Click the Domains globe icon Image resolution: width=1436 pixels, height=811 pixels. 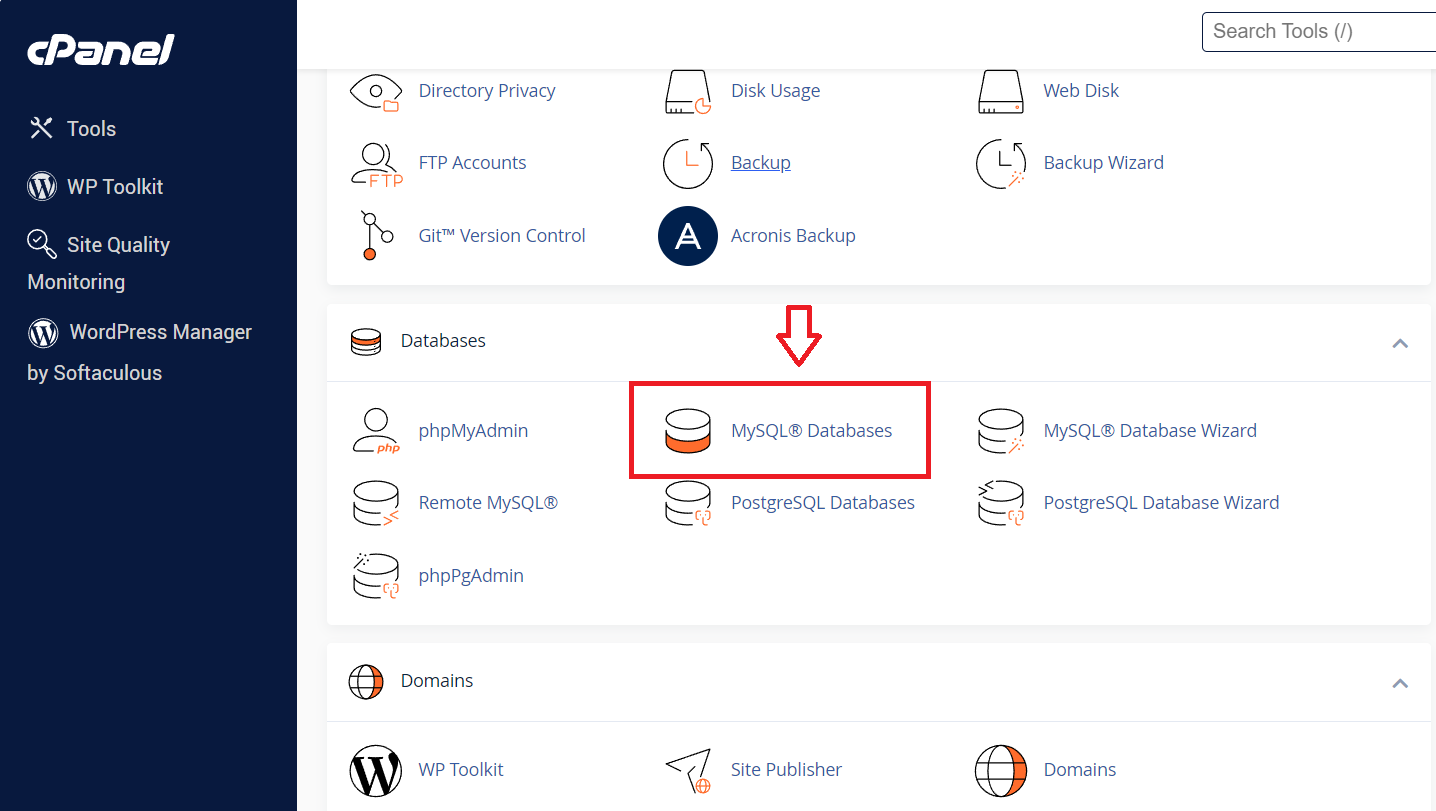(x=1000, y=770)
